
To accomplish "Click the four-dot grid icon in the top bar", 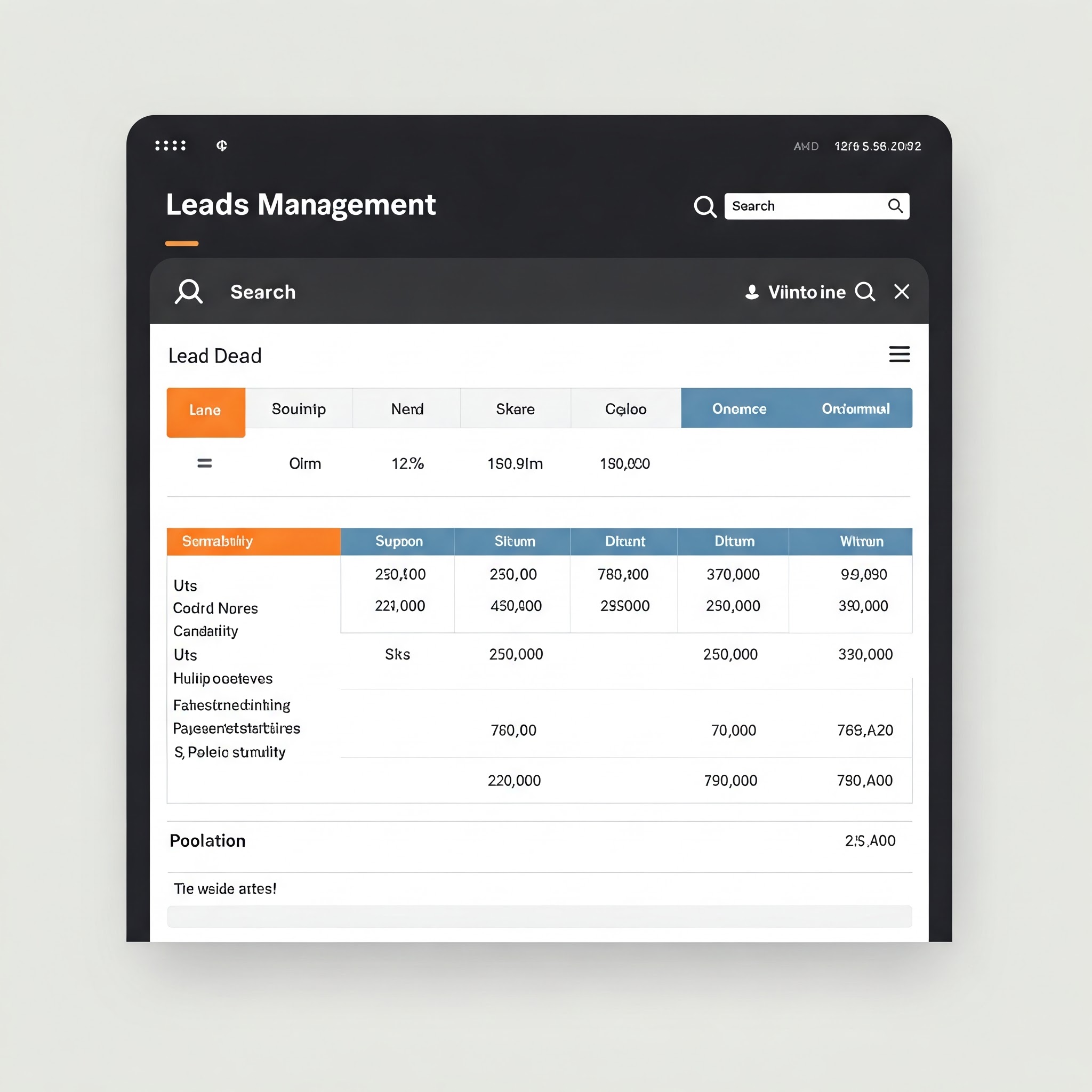I will pos(170,146).
